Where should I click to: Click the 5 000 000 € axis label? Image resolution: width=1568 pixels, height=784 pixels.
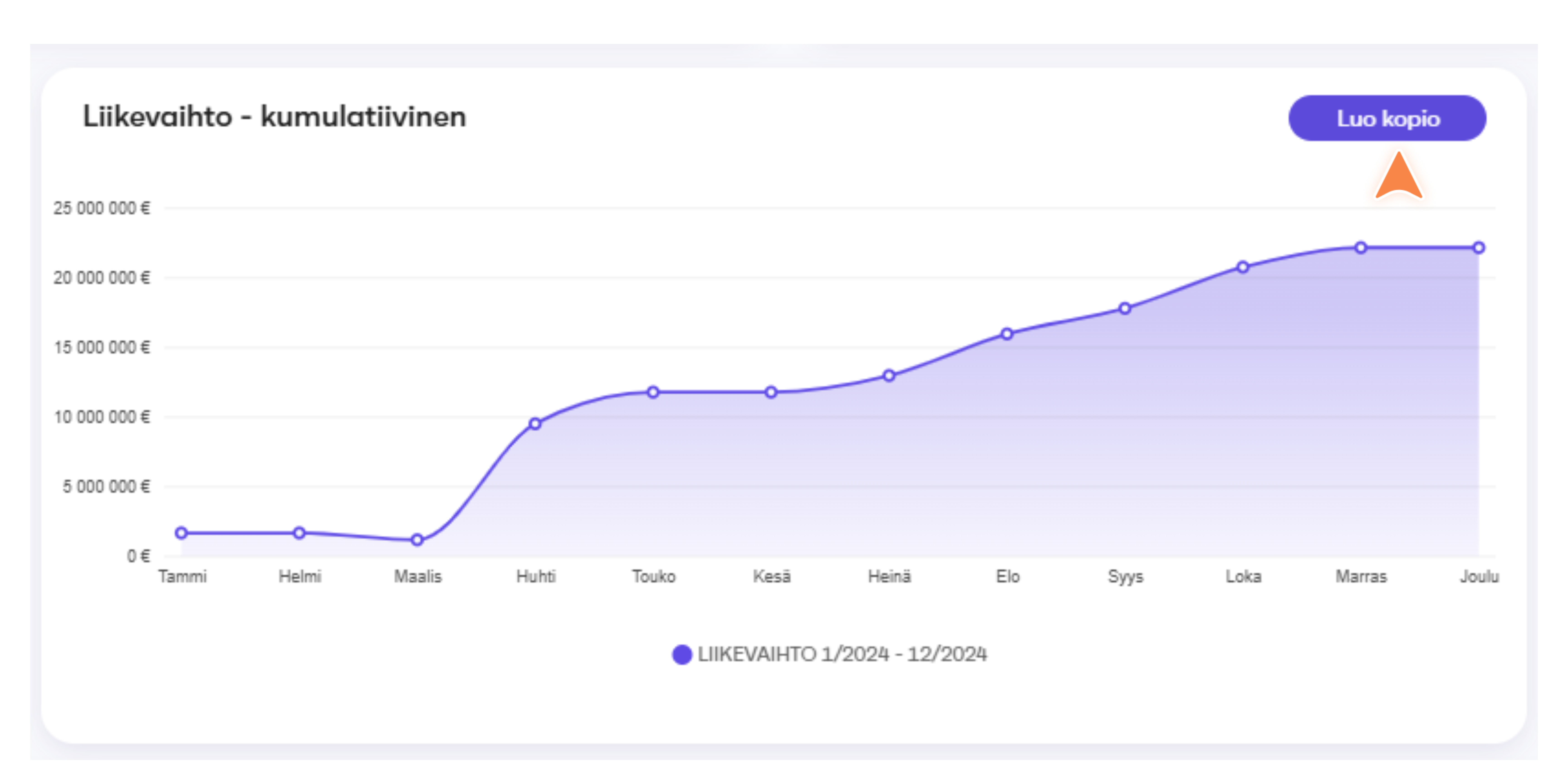[107, 487]
